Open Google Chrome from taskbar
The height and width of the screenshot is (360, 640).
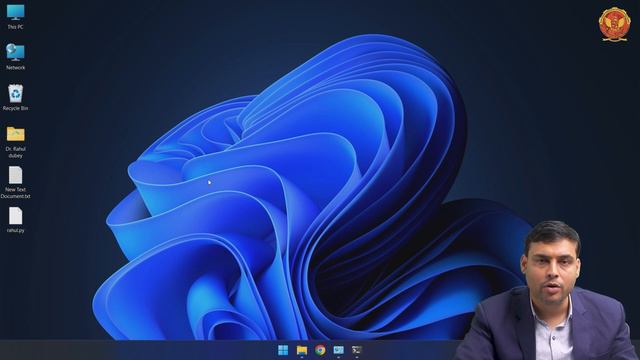coord(320,350)
